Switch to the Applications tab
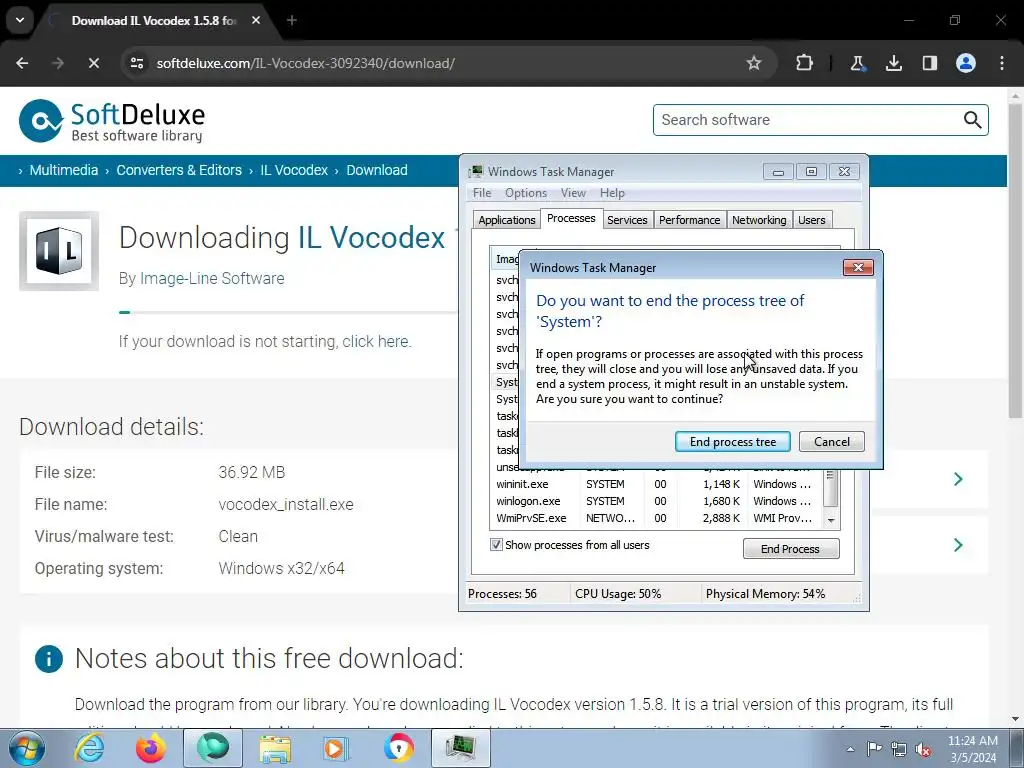Viewport: 1024px width, 768px height. tap(507, 220)
